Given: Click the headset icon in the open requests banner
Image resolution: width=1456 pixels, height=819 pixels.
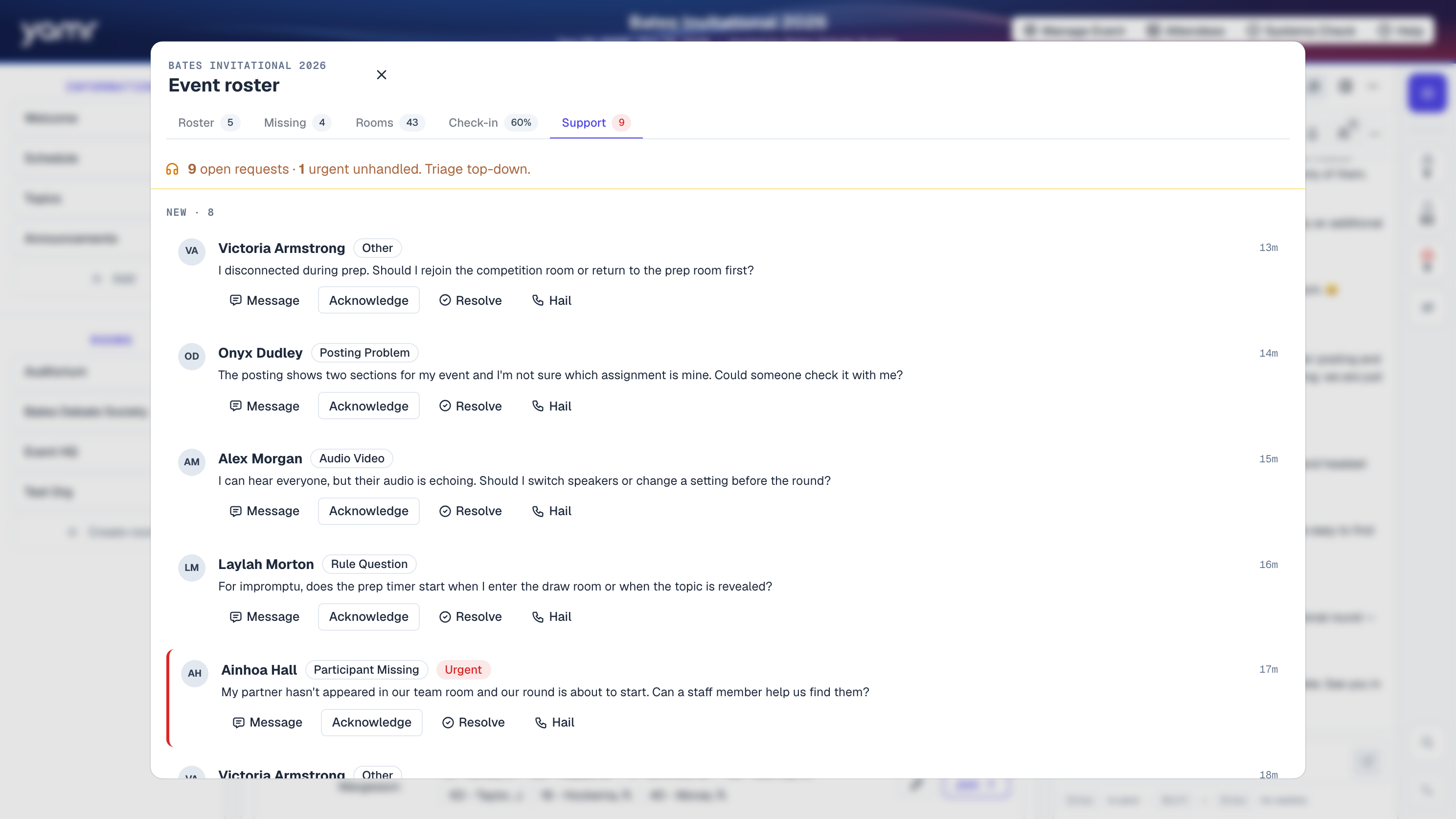Looking at the screenshot, I should click(x=172, y=169).
